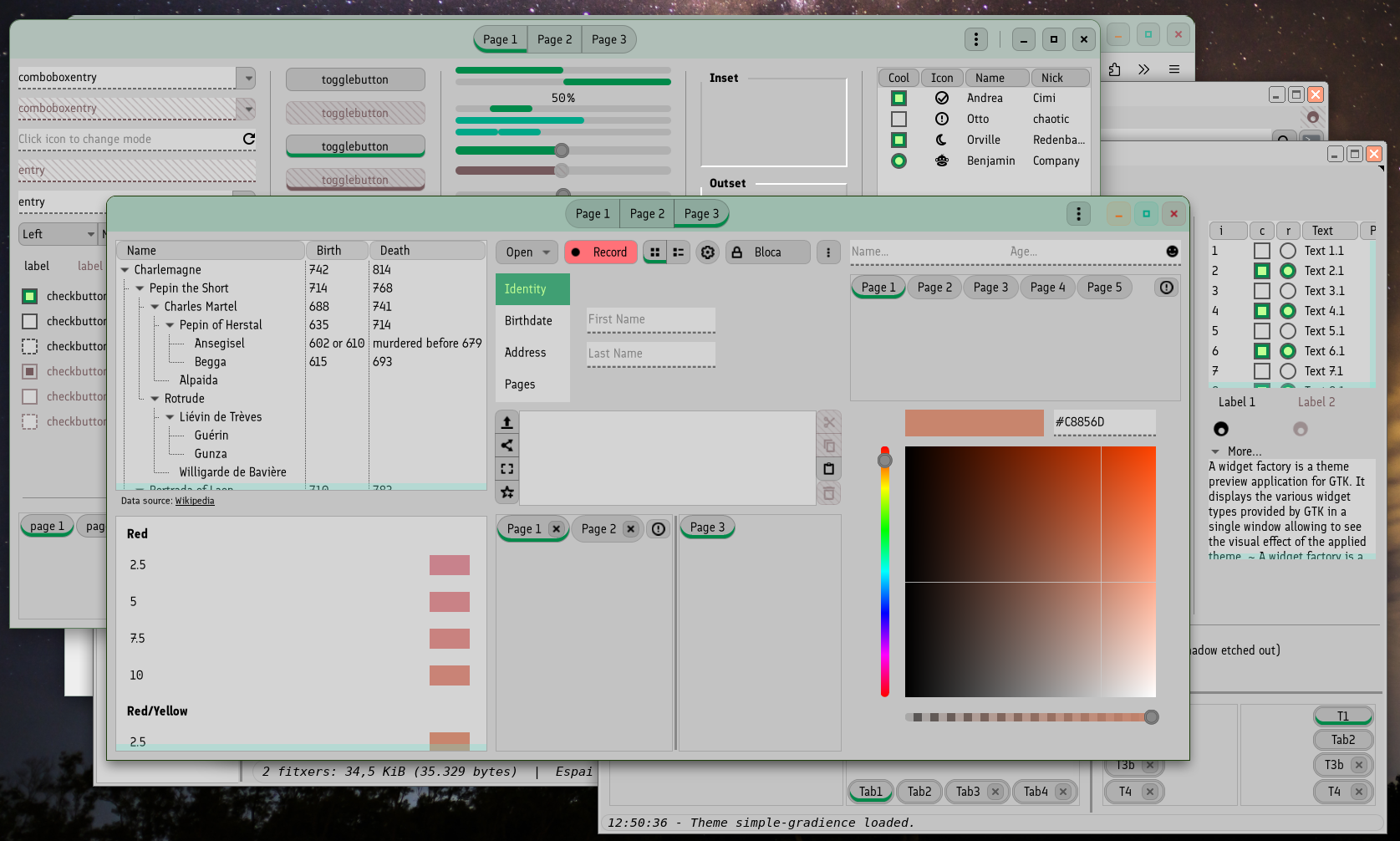
Task: Open the three-dot header menu in the front window
Action: (x=1078, y=214)
